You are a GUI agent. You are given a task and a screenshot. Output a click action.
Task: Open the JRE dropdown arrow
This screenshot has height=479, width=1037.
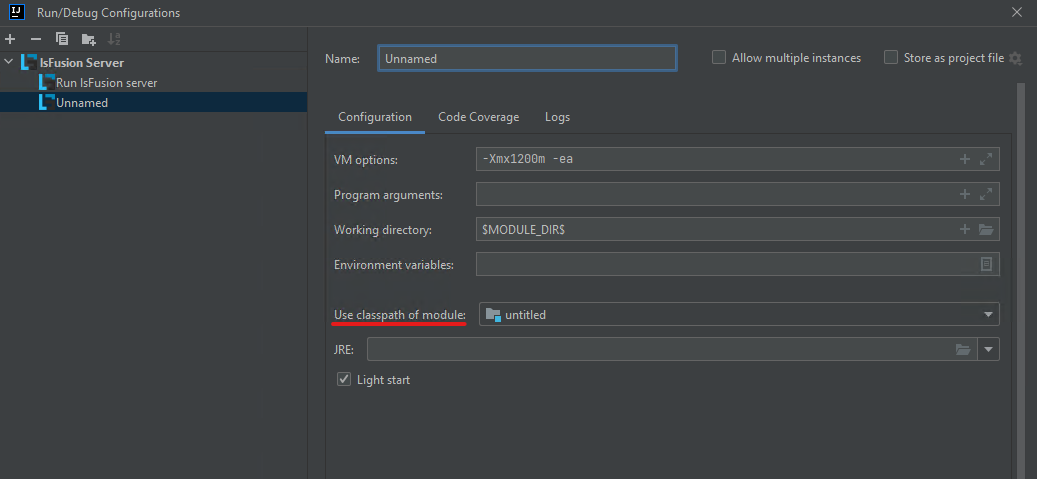[x=989, y=349]
